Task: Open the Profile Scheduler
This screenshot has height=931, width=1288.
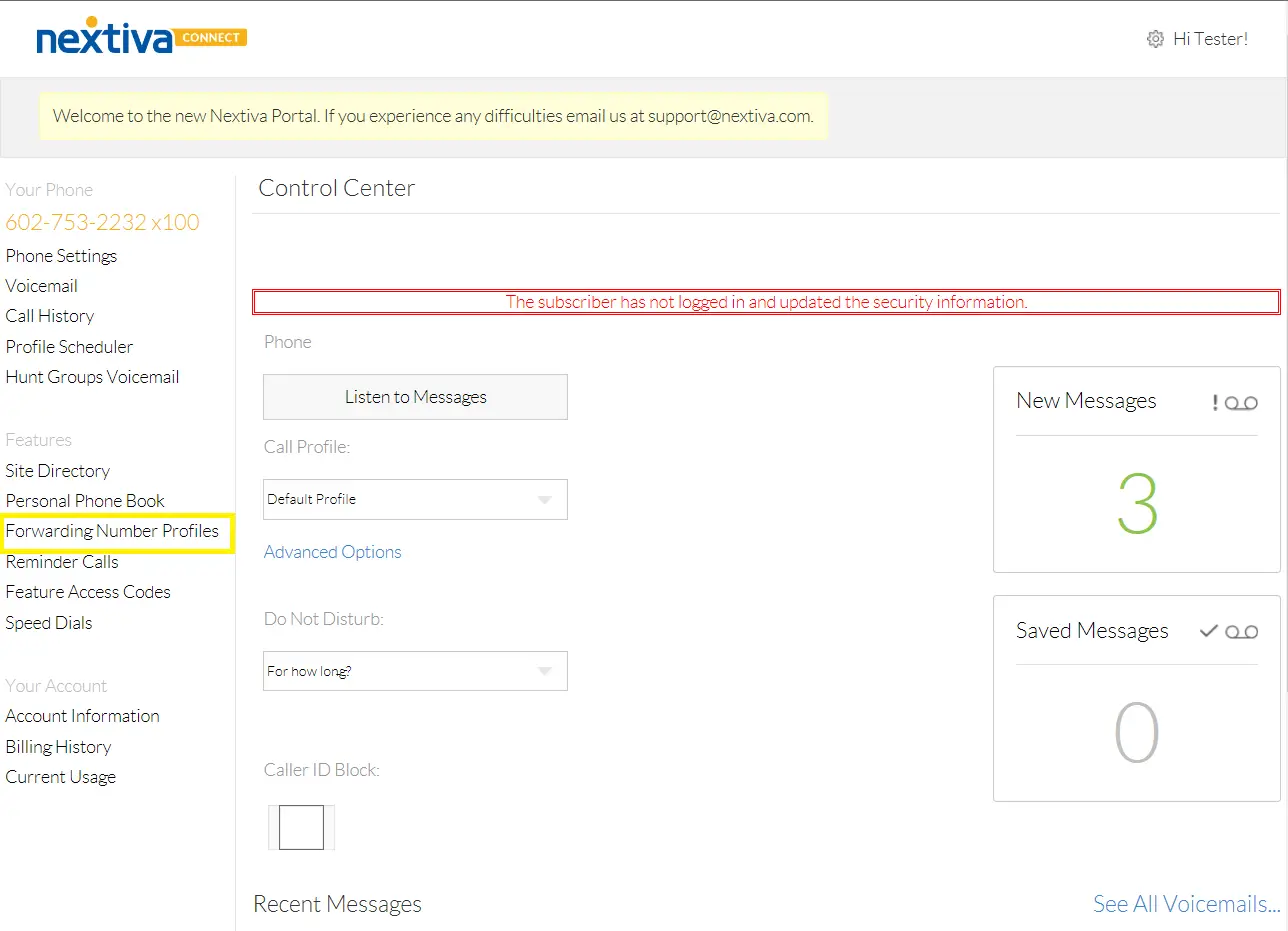Action: (x=69, y=347)
